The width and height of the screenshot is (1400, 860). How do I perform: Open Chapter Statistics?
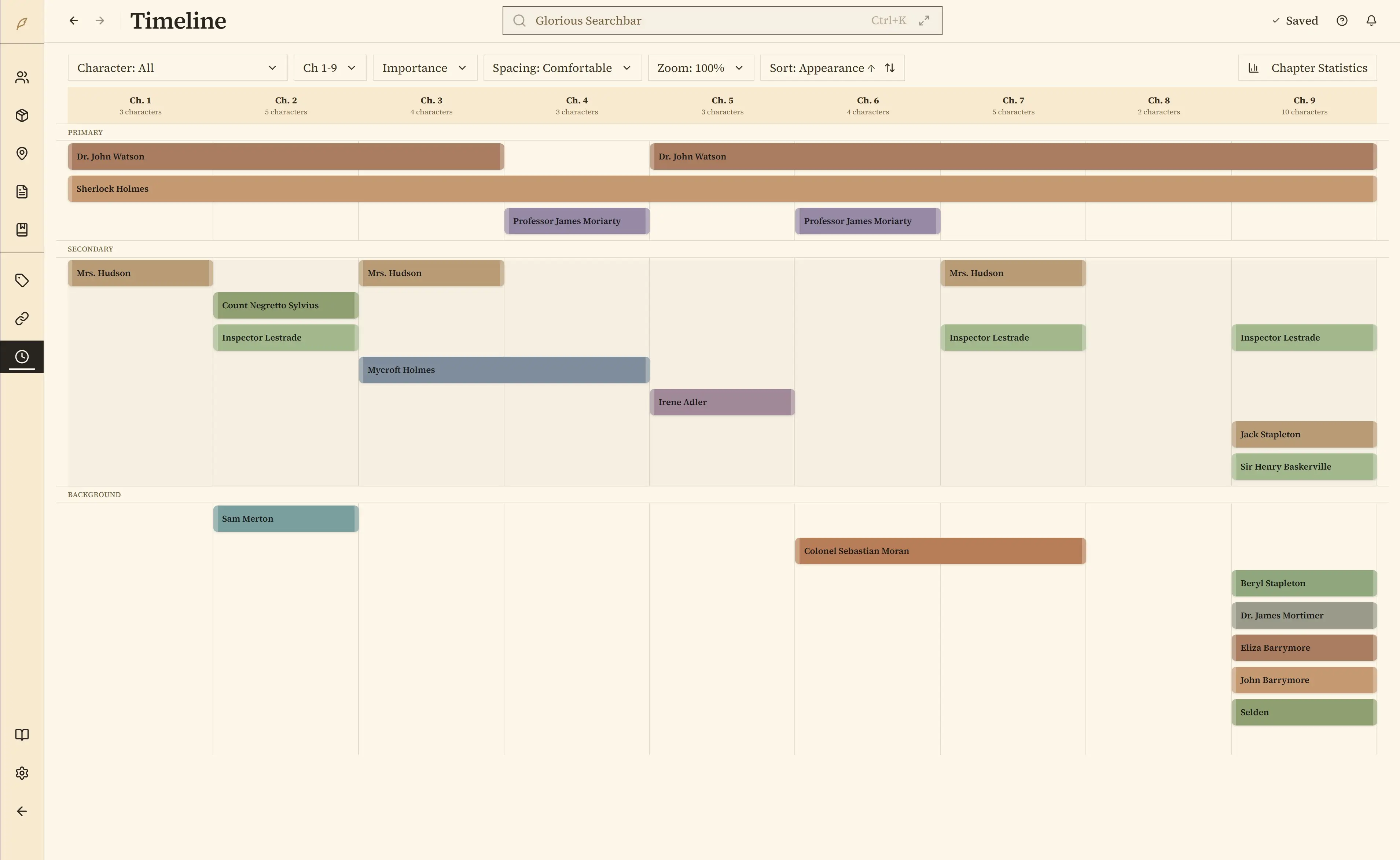pyautogui.click(x=1307, y=68)
